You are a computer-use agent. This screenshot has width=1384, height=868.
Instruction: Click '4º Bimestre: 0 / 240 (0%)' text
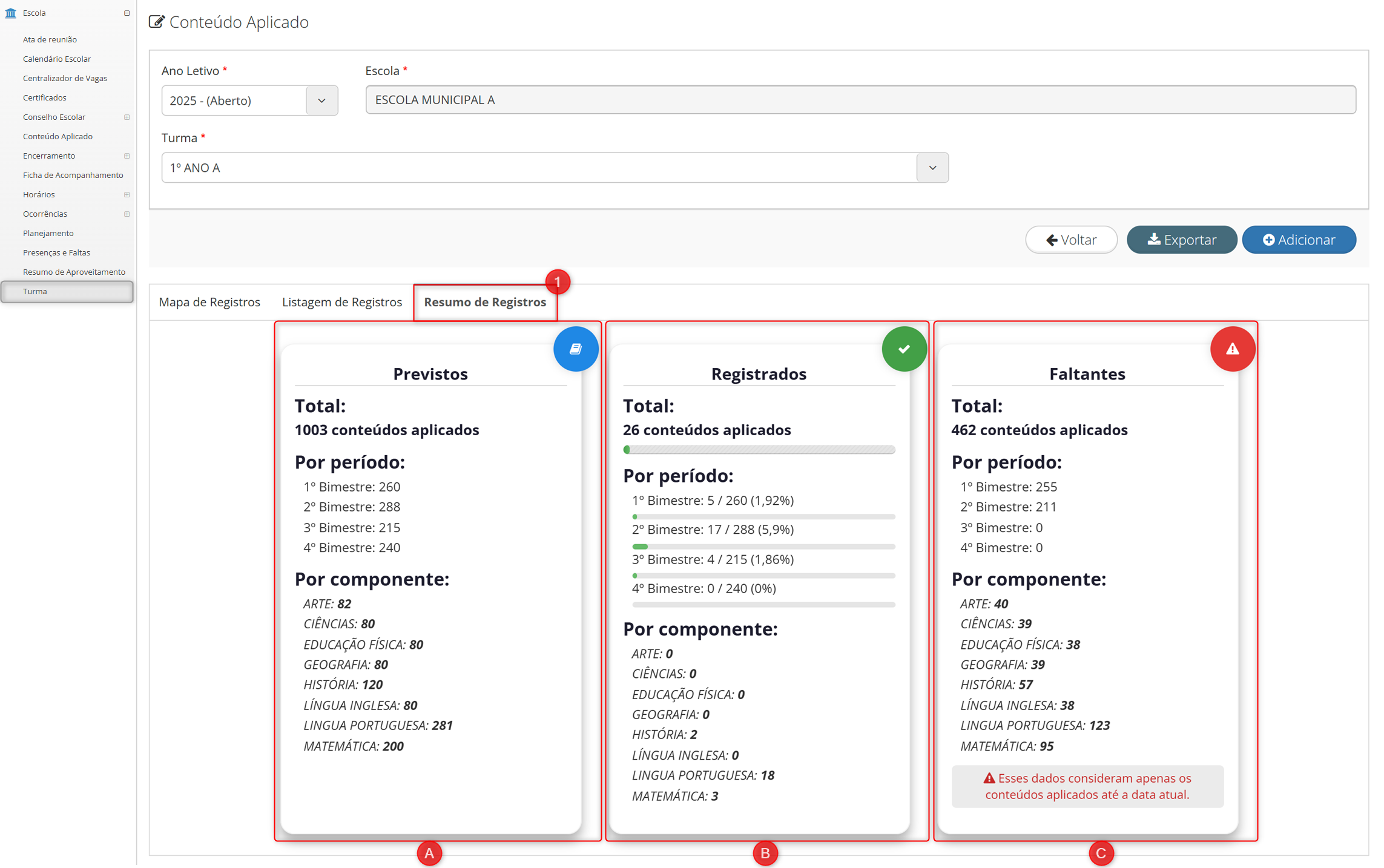pos(704,588)
